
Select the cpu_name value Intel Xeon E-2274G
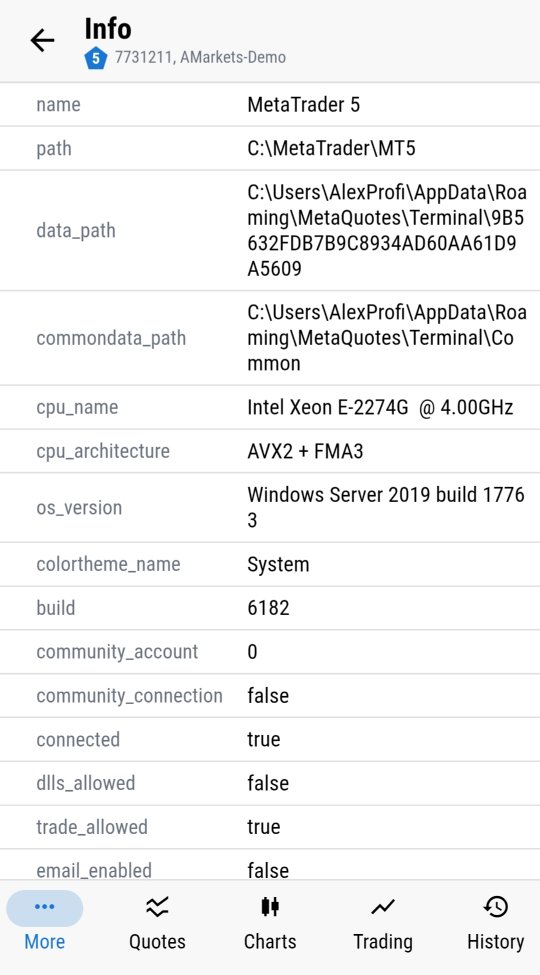pos(380,407)
